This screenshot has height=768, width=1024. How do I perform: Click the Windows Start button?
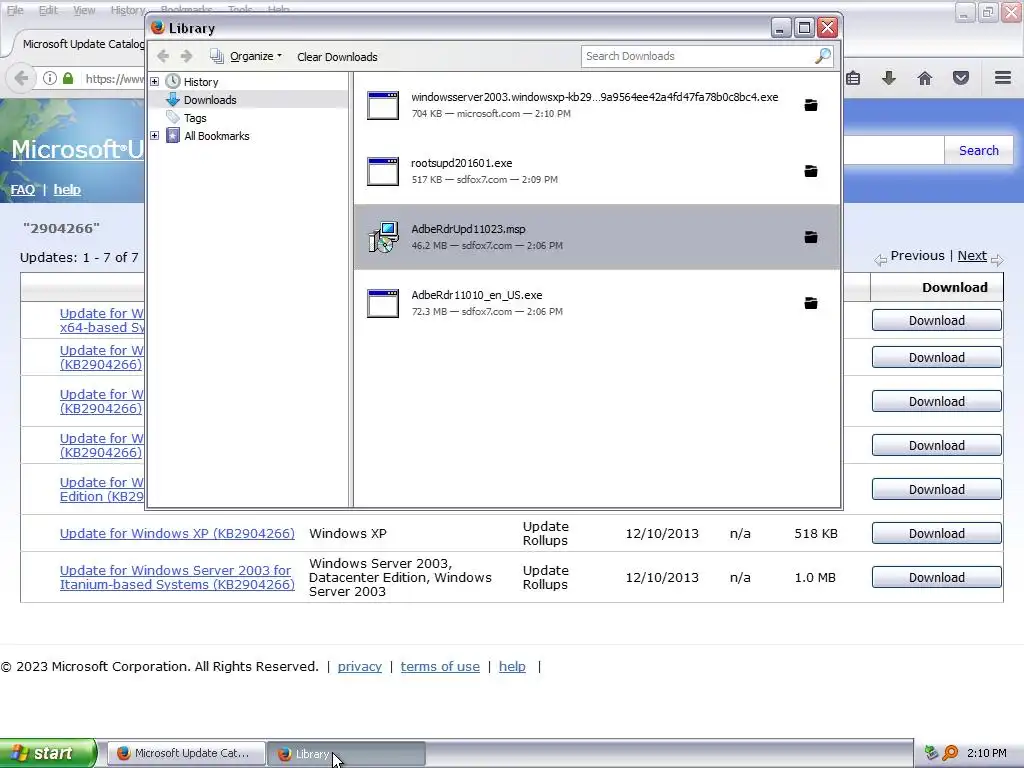pos(48,753)
